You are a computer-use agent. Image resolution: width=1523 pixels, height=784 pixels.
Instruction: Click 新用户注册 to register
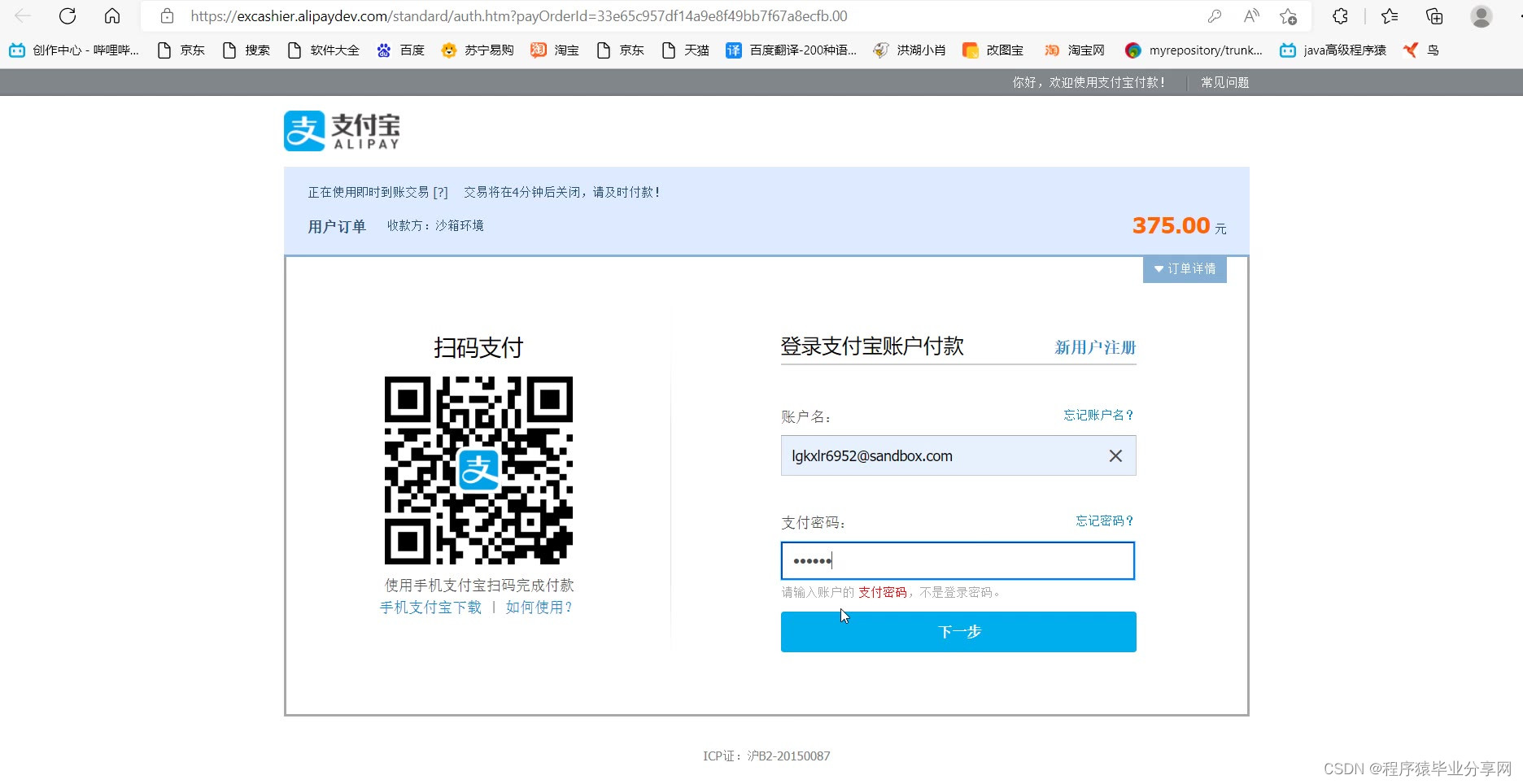[1095, 347]
